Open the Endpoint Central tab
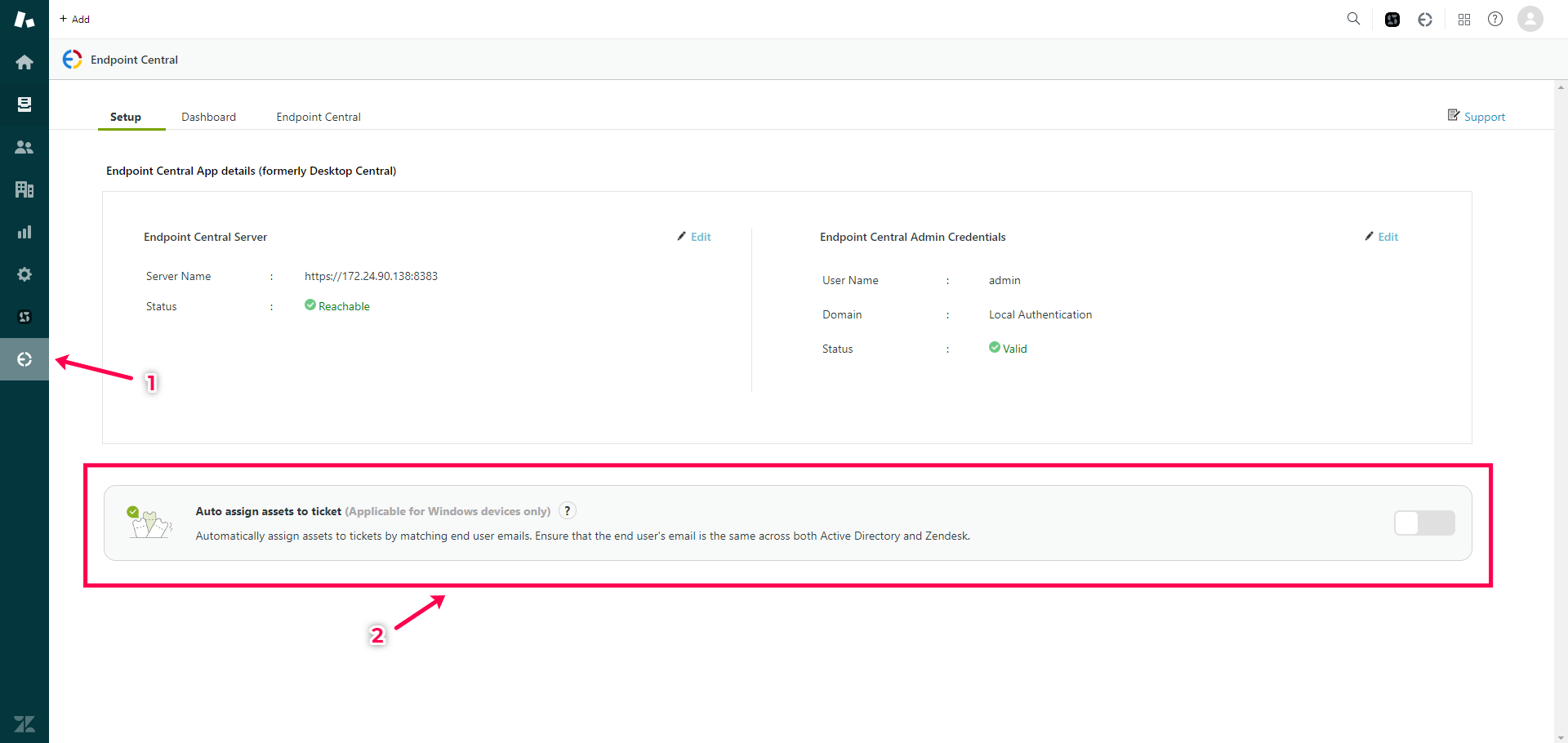1568x743 pixels. [x=318, y=116]
